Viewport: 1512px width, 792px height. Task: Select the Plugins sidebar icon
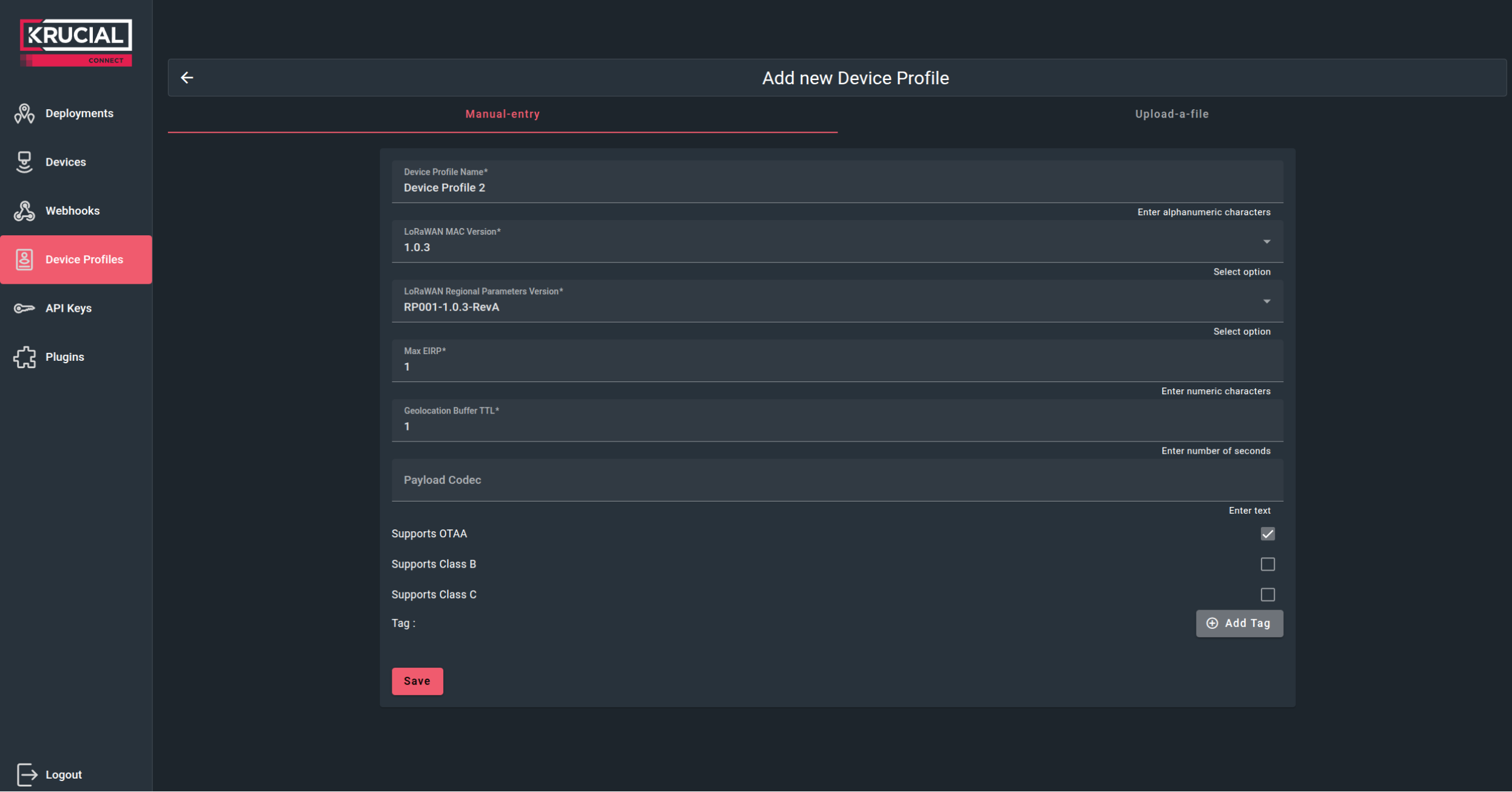24,357
